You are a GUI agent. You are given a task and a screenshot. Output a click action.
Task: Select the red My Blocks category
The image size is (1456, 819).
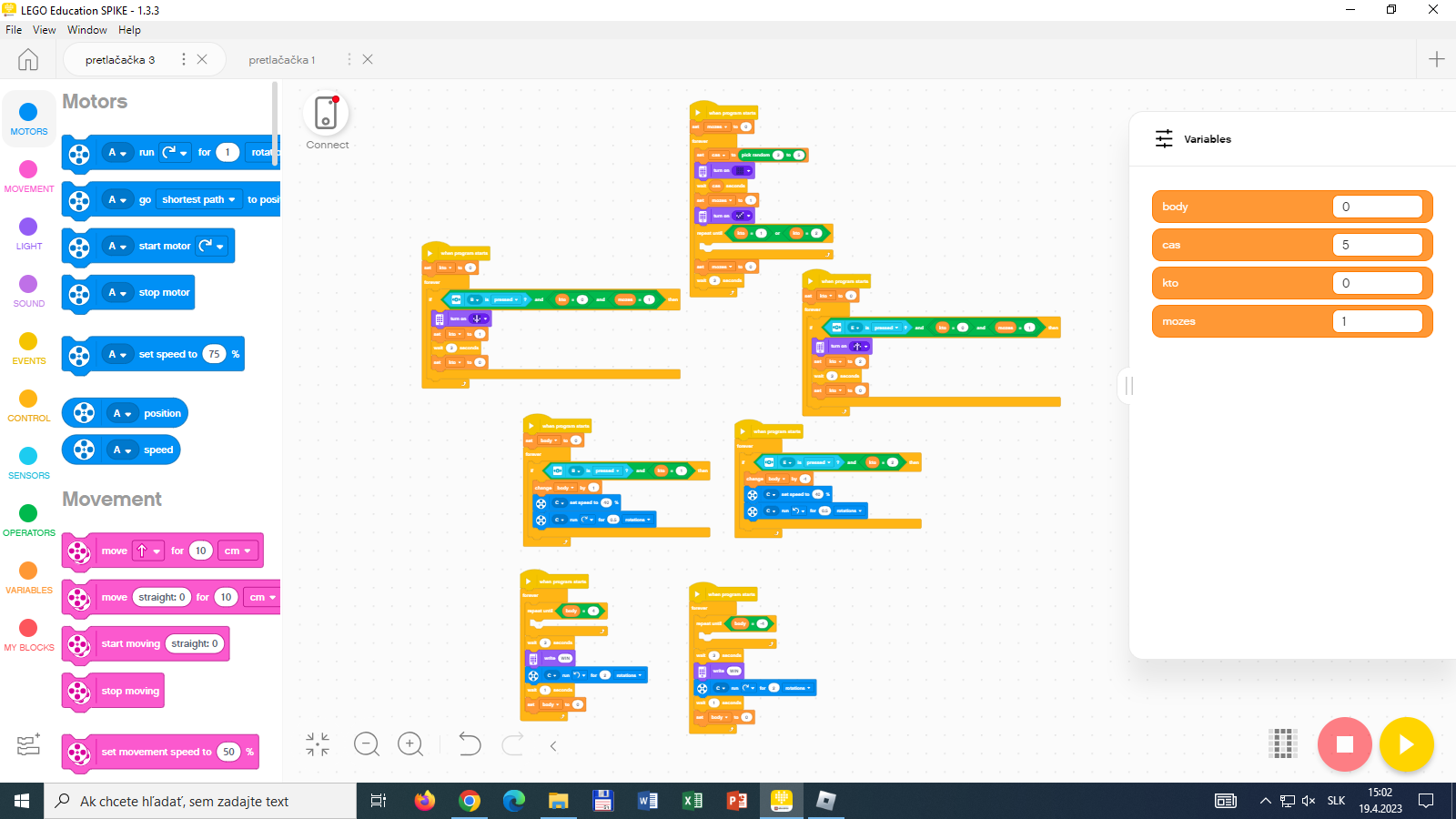click(x=28, y=634)
